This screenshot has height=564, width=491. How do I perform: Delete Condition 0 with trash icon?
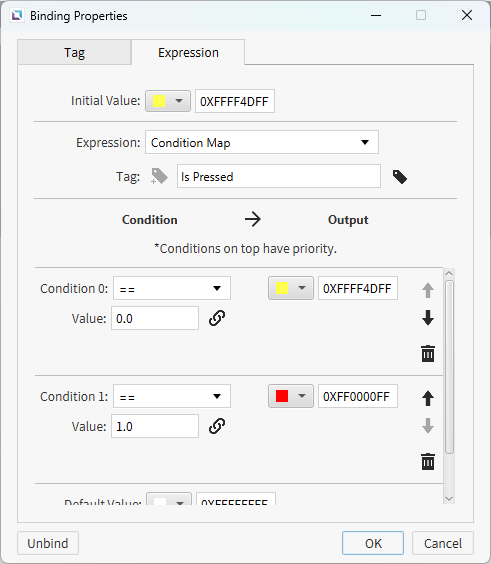pyautogui.click(x=428, y=353)
